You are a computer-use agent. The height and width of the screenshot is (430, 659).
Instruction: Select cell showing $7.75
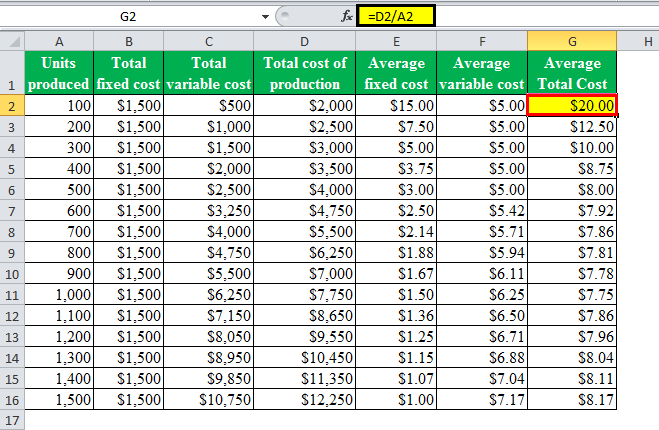572,294
